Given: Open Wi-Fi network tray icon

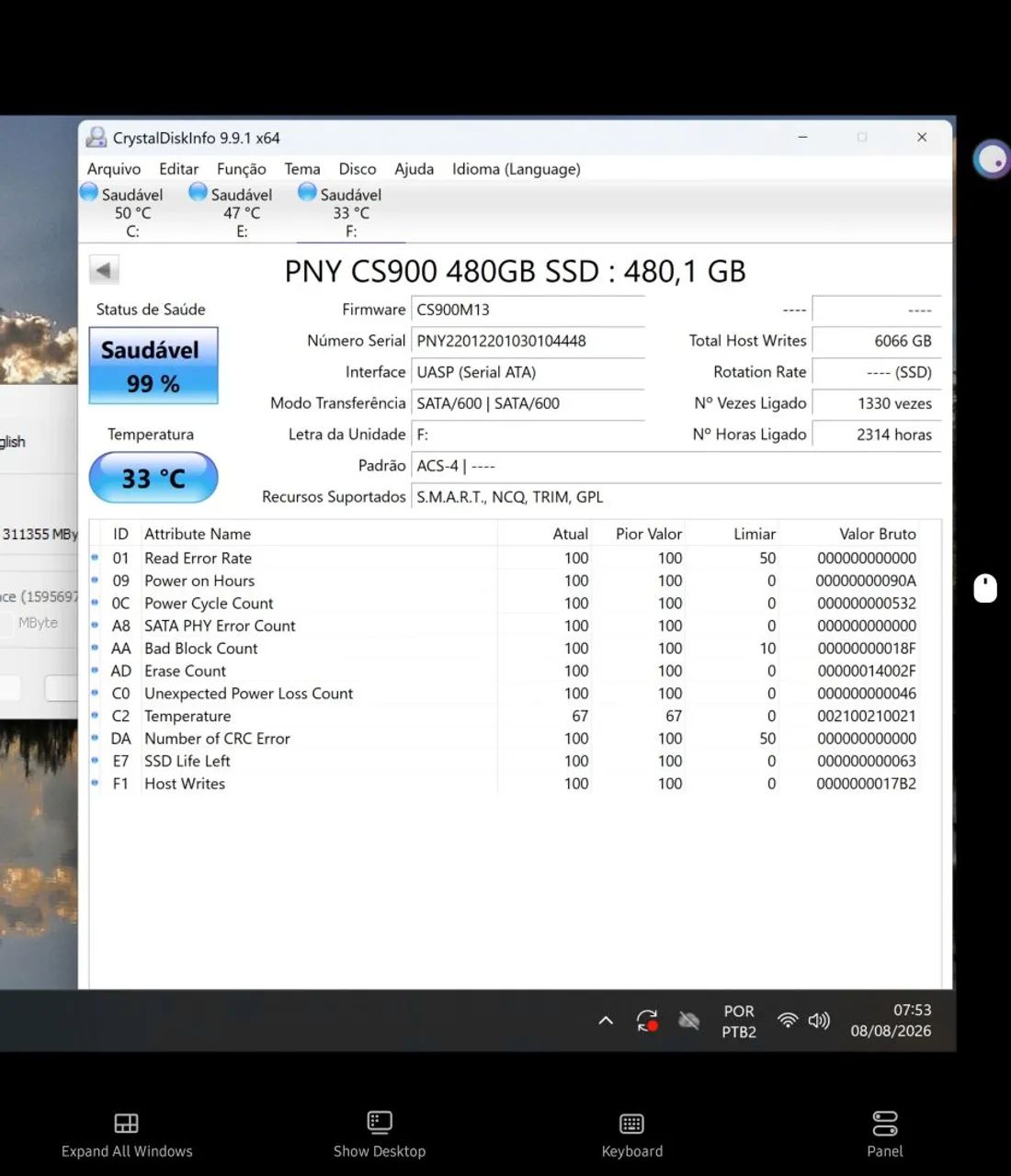Looking at the screenshot, I should [788, 1020].
